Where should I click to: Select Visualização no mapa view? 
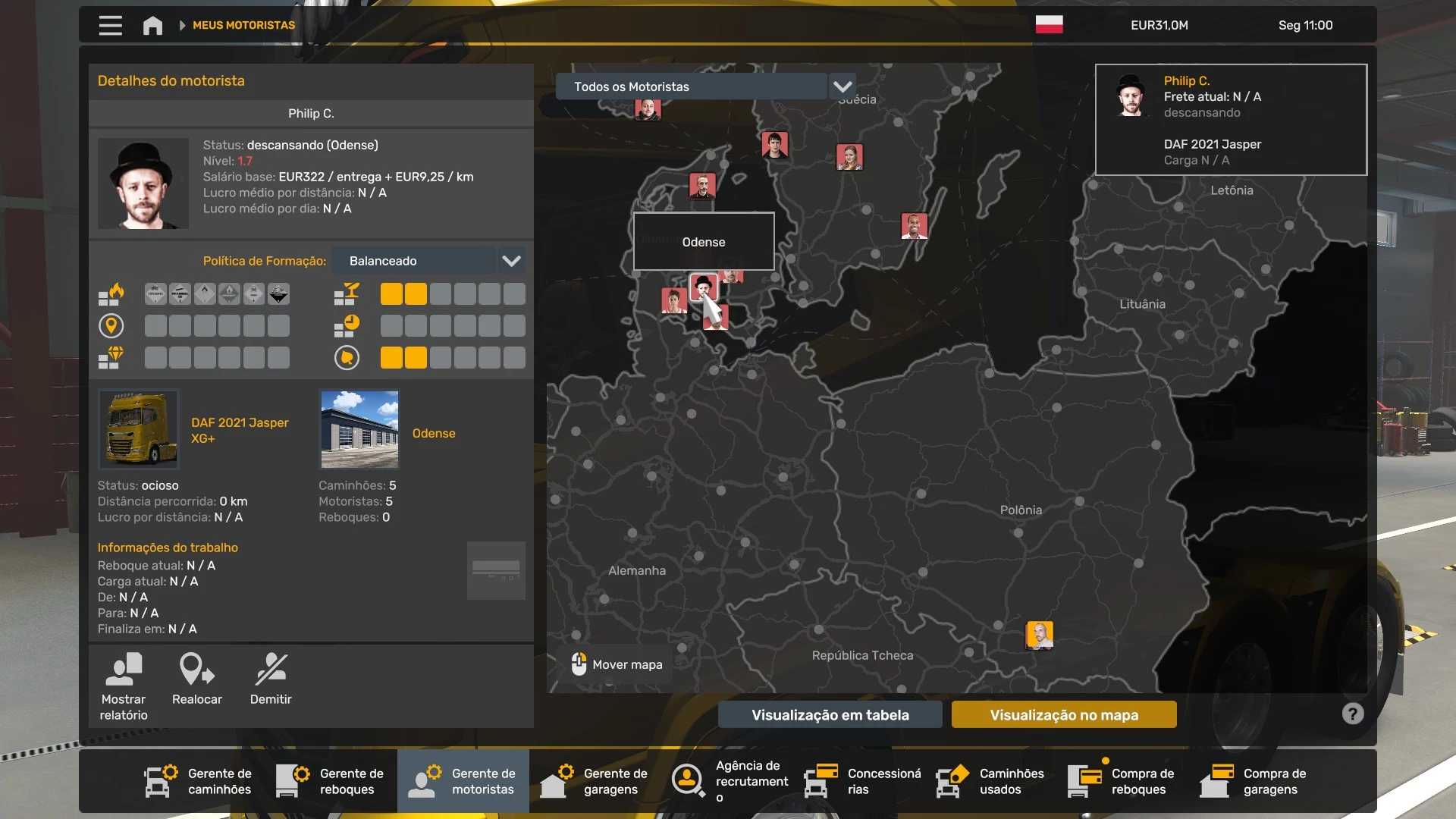[x=1063, y=714]
